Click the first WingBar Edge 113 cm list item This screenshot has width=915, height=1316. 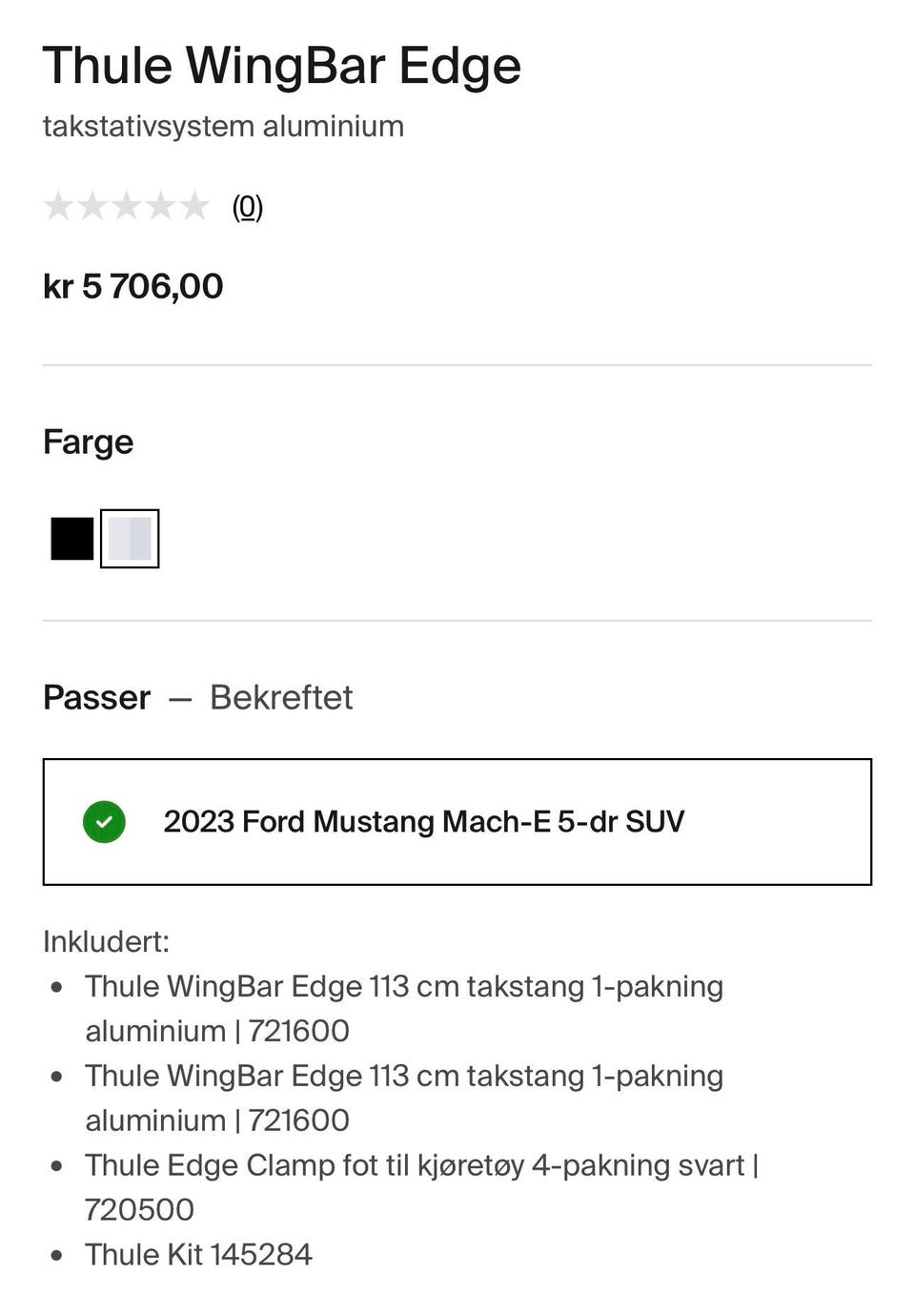[404, 1008]
